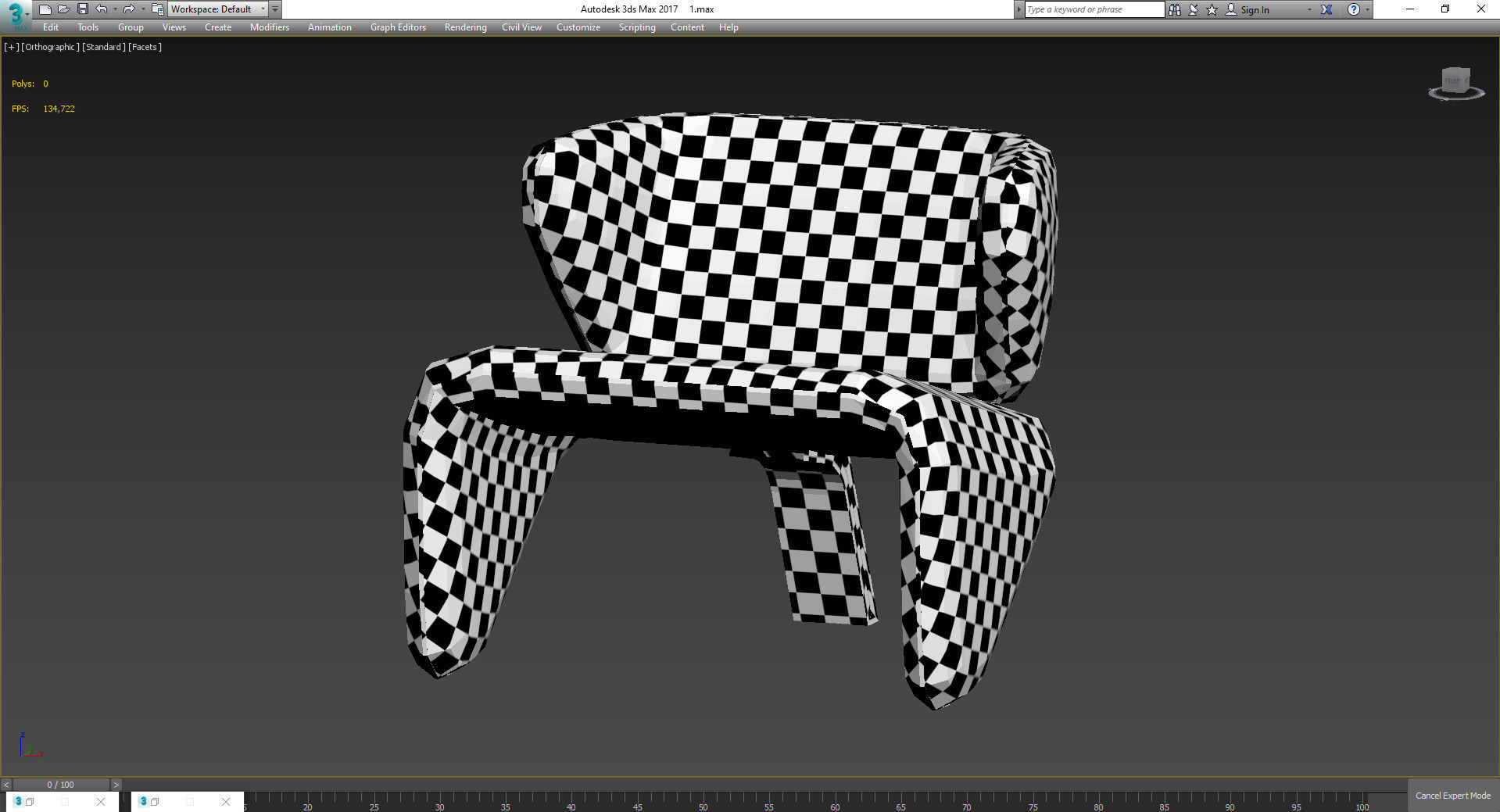The image size is (1500, 812).
Task: Open the viewport [+] general menu
Action: point(11,47)
